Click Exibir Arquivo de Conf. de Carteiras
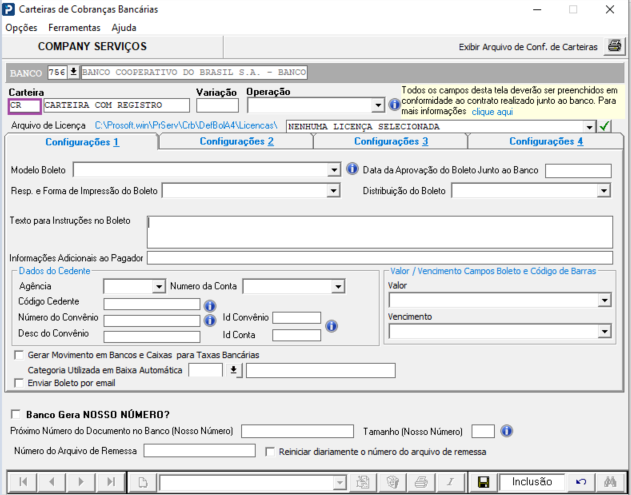 528,47
